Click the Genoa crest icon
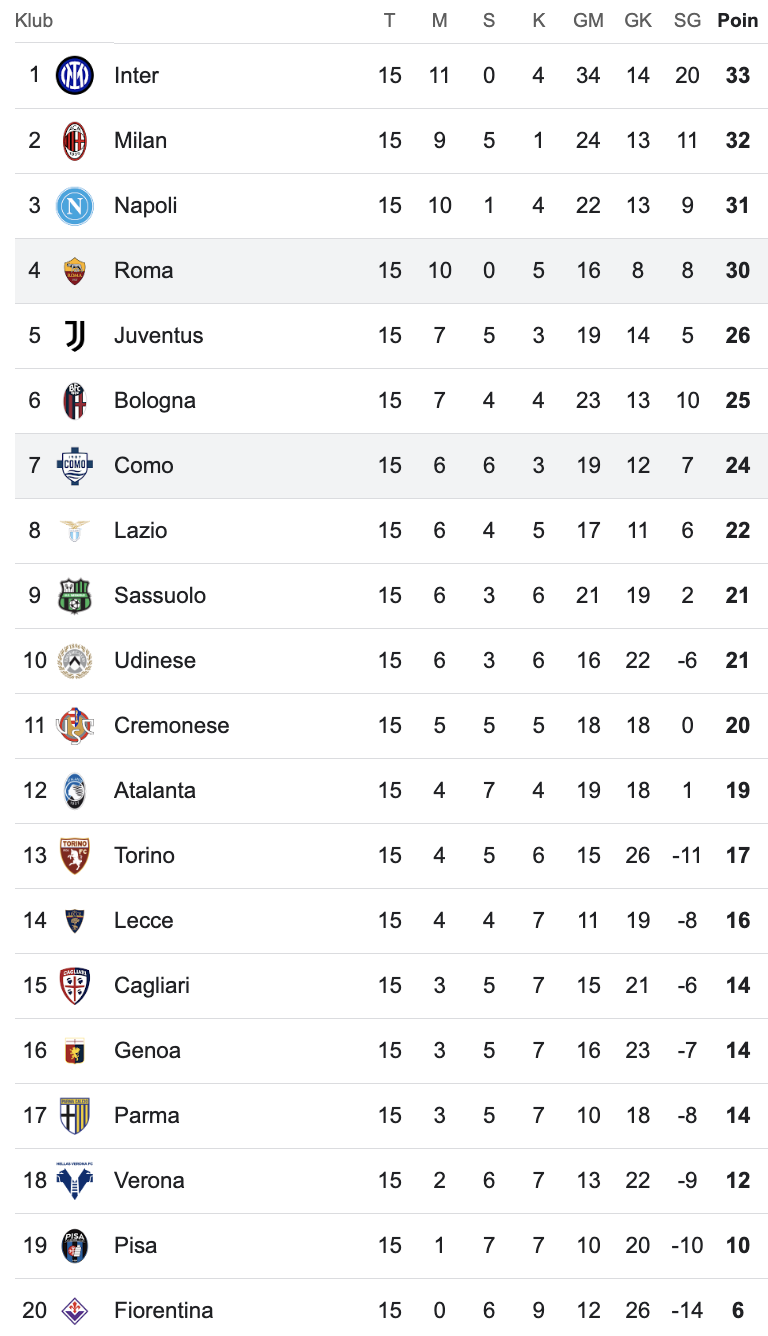This screenshot has width=768, height=1336. coord(75,1051)
